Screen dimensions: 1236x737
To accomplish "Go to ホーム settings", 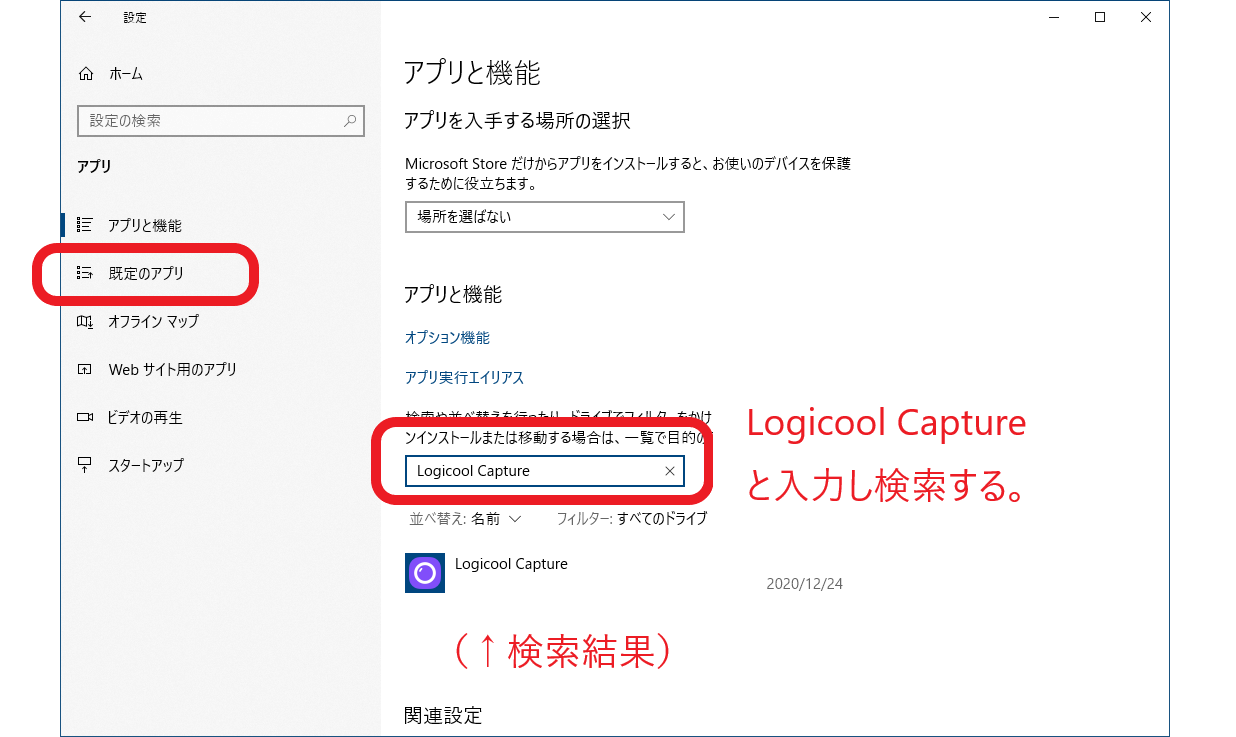I will click(126, 74).
